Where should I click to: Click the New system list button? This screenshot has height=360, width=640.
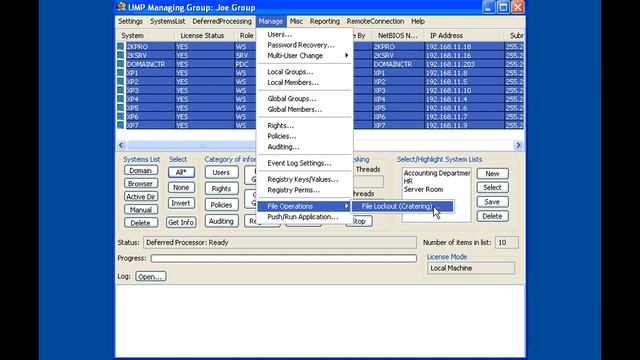[492, 173]
